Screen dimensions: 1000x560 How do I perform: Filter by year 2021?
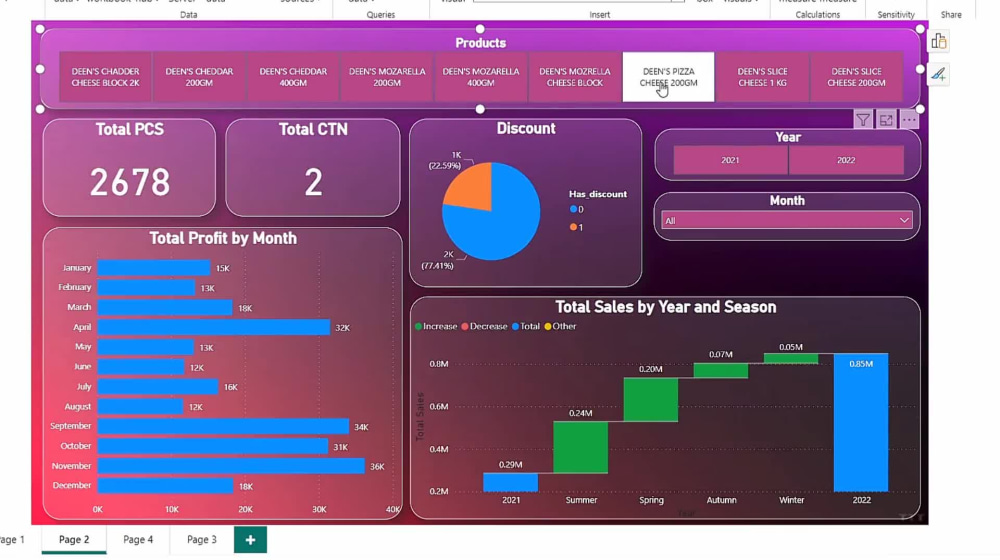pos(730,160)
